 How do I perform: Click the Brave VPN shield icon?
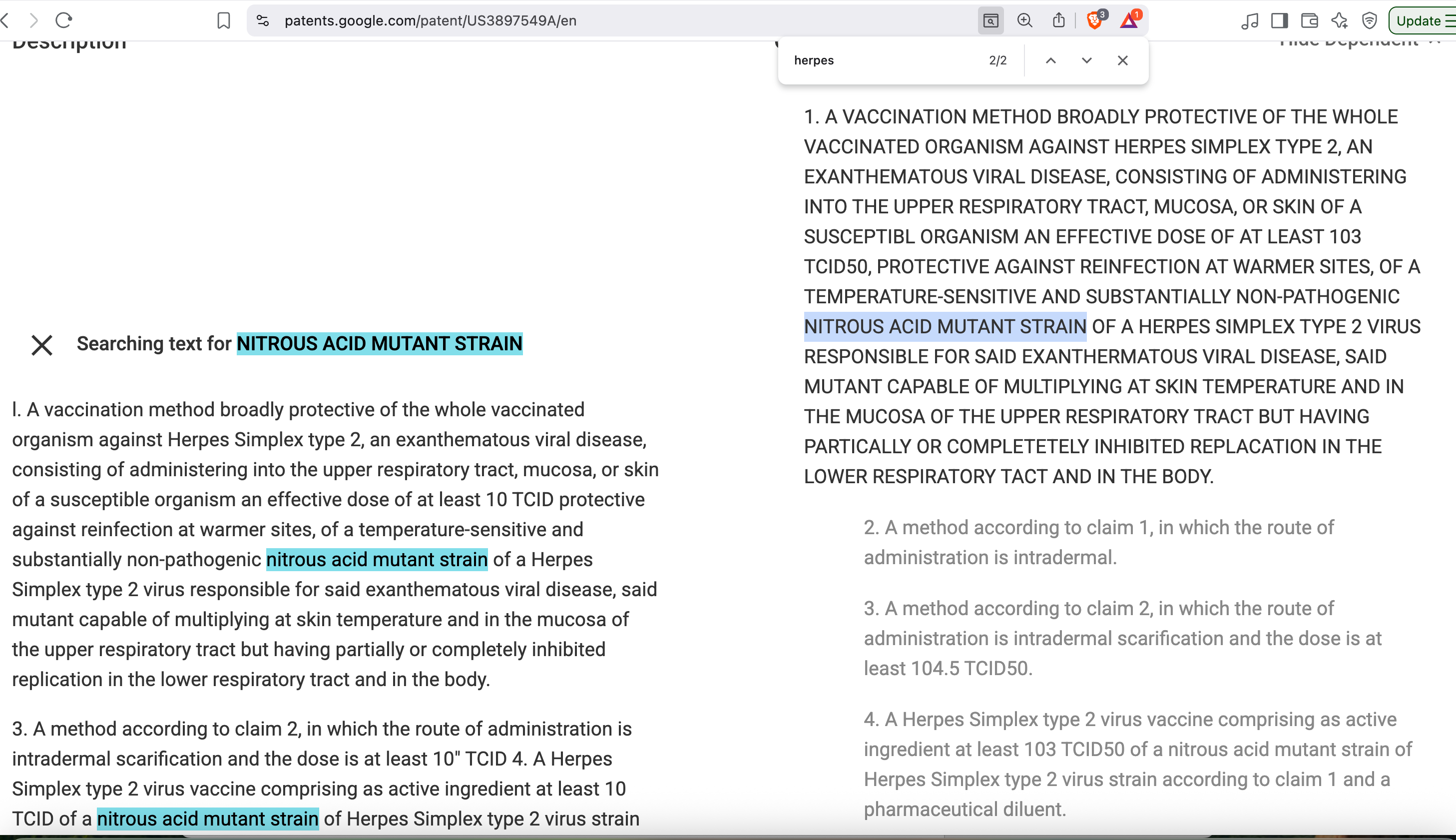point(1370,21)
